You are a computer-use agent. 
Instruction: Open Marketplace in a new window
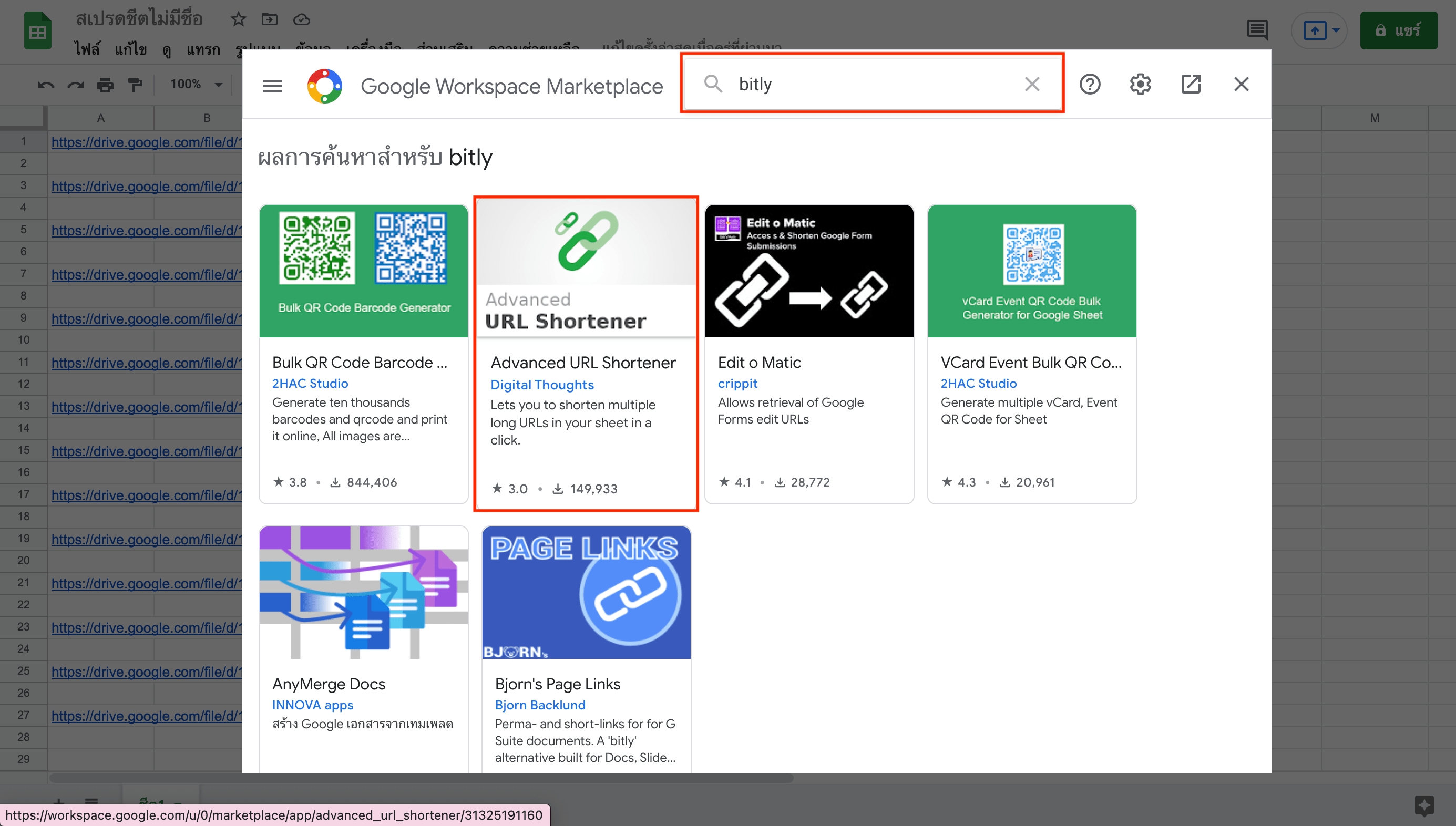pyautogui.click(x=1190, y=84)
